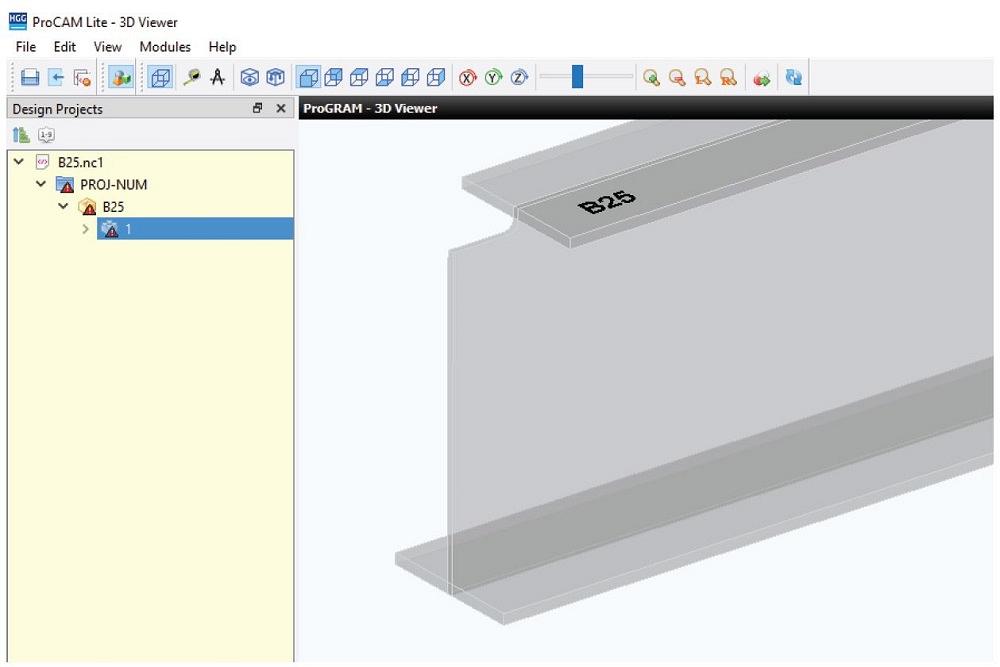Rotate around the X axis
This screenshot has height=667, width=1000.
click(x=468, y=78)
